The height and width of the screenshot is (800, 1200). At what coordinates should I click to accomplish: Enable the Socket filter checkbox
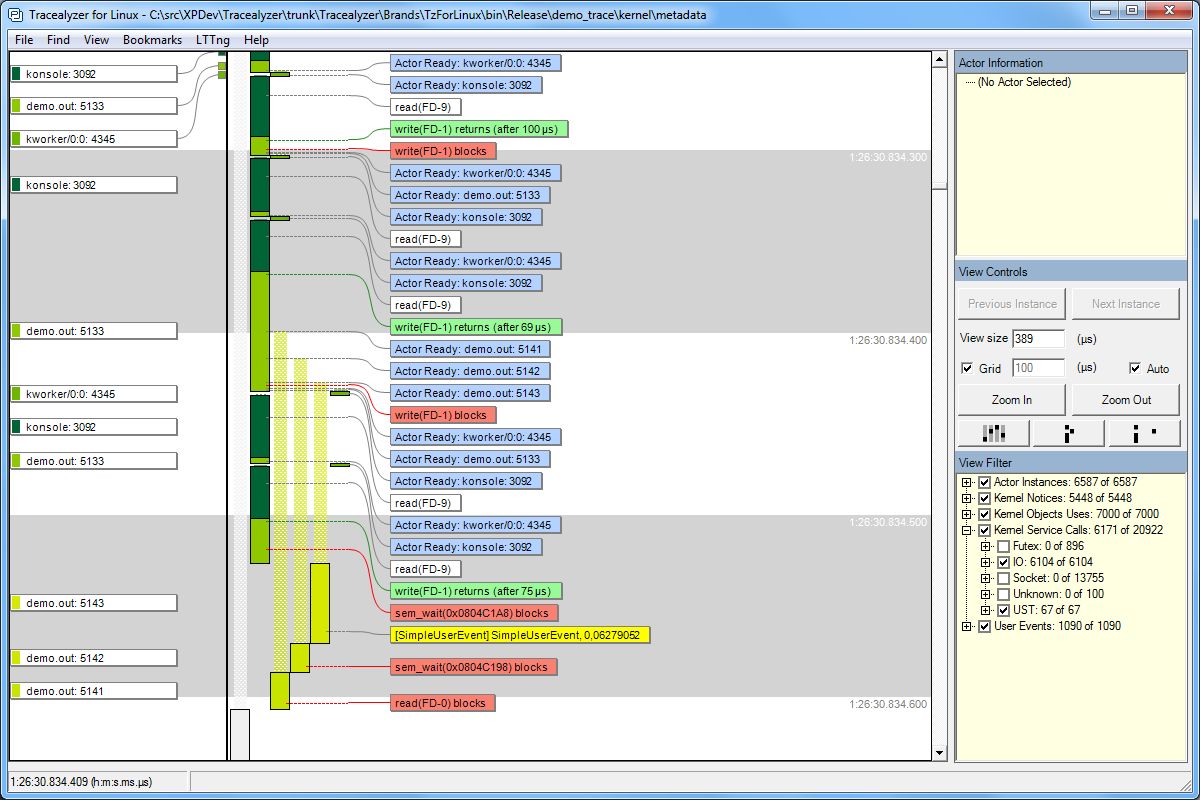(1003, 578)
